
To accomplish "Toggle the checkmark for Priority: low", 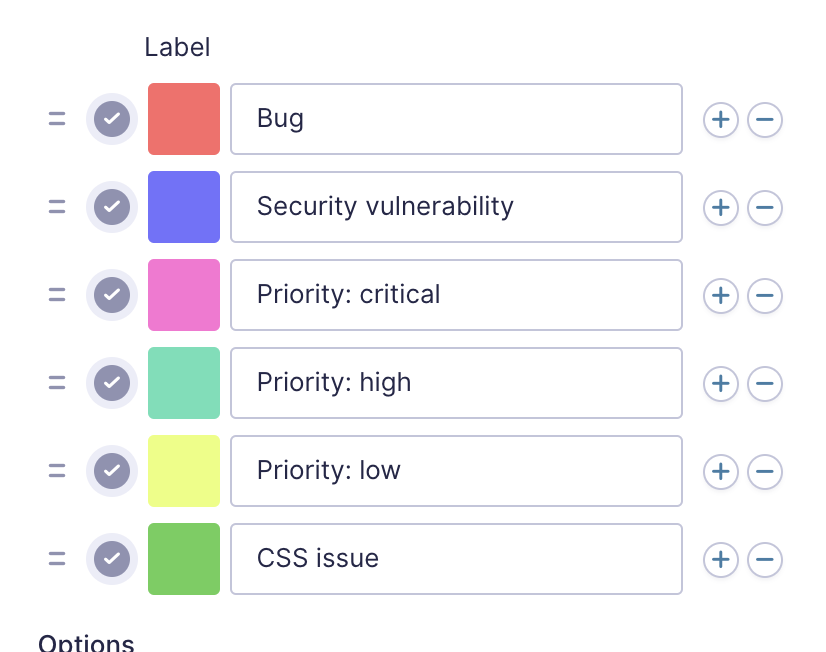I will coord(112,471).
